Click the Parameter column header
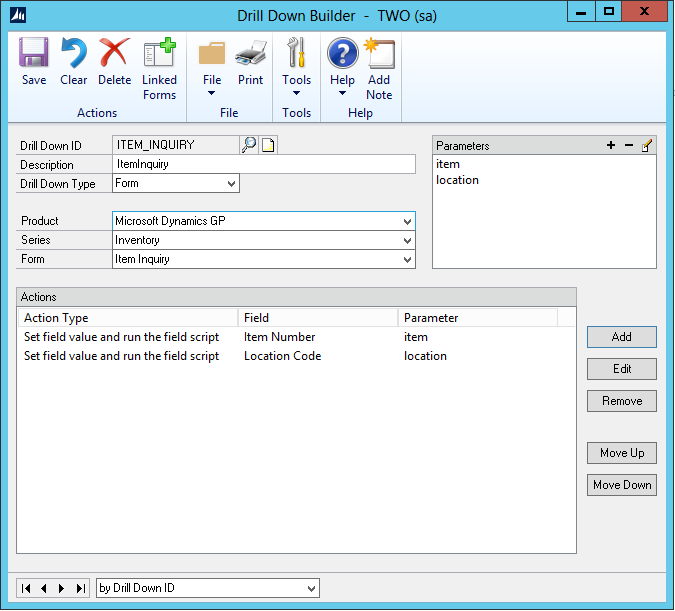 [478, 318]
